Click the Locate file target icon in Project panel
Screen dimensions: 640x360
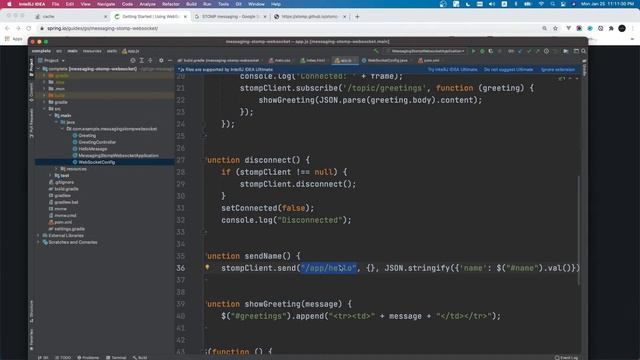coord(133,60)
